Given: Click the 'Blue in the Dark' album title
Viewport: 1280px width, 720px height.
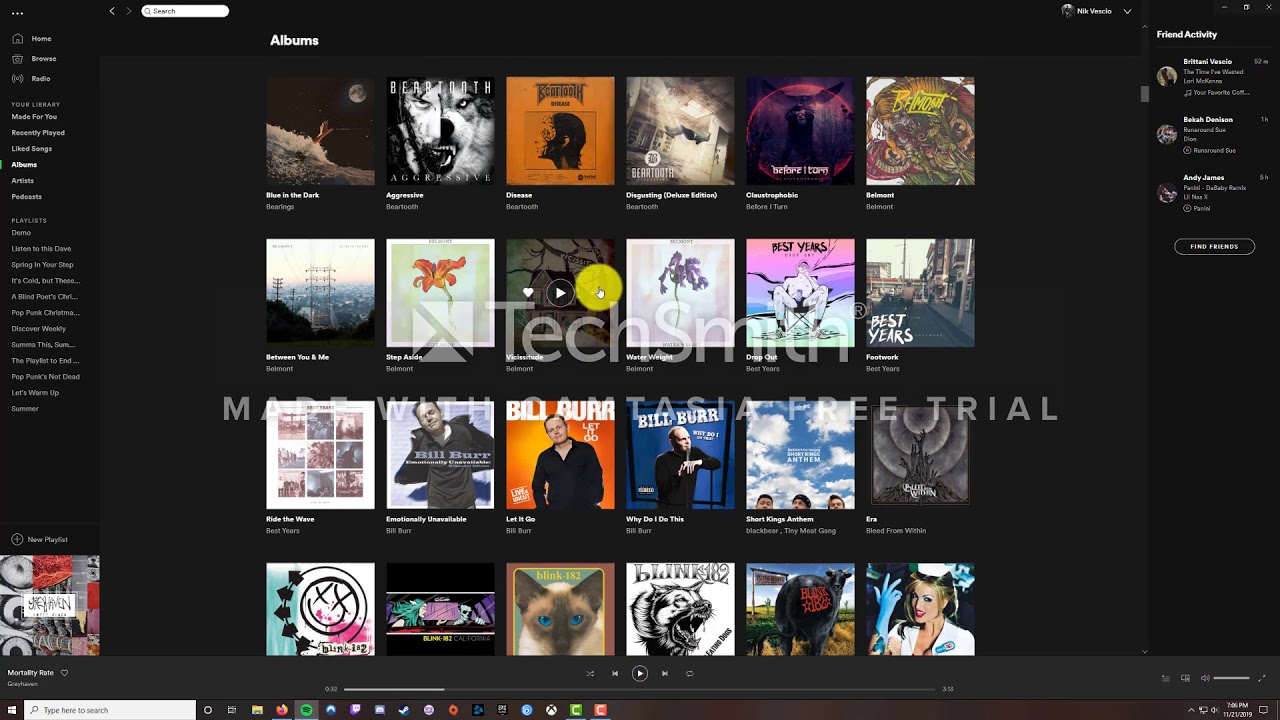Looking at the screenshot, I should coord(293,196).
